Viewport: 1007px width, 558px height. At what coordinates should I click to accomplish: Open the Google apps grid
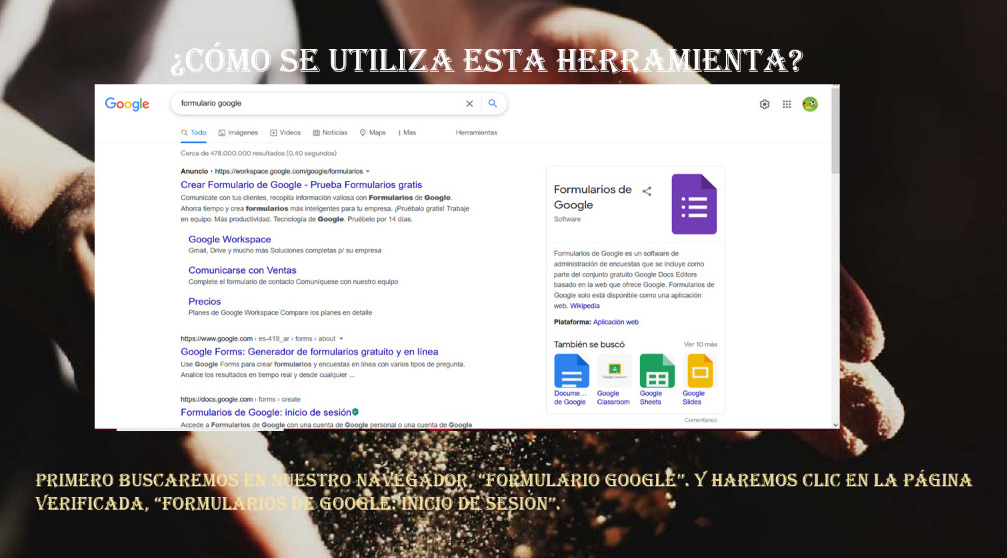point(787,104)
